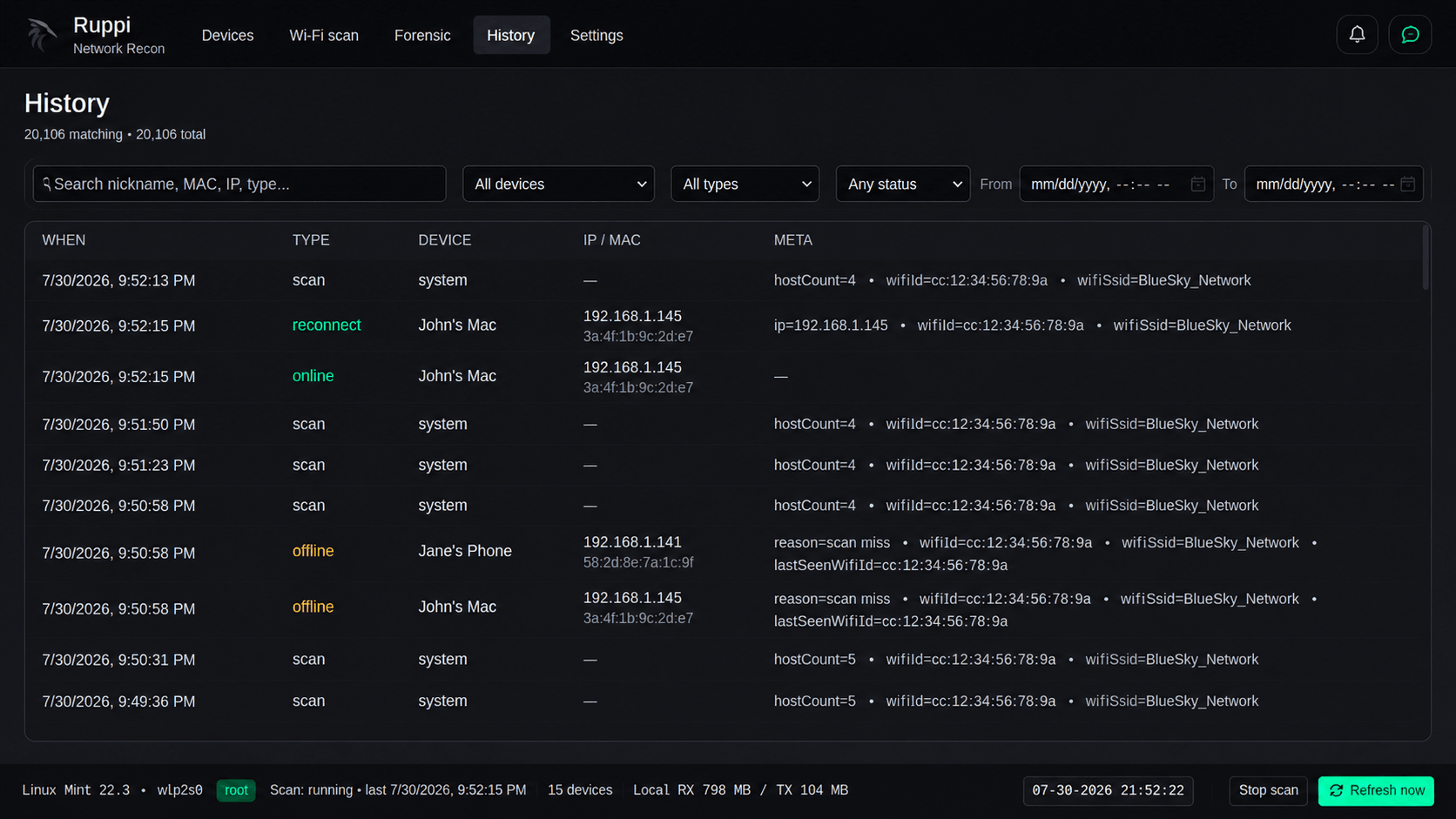
Task: Click MAC 58:2d:8e:7a:1c:9f
Action: [x=638, y=562]
